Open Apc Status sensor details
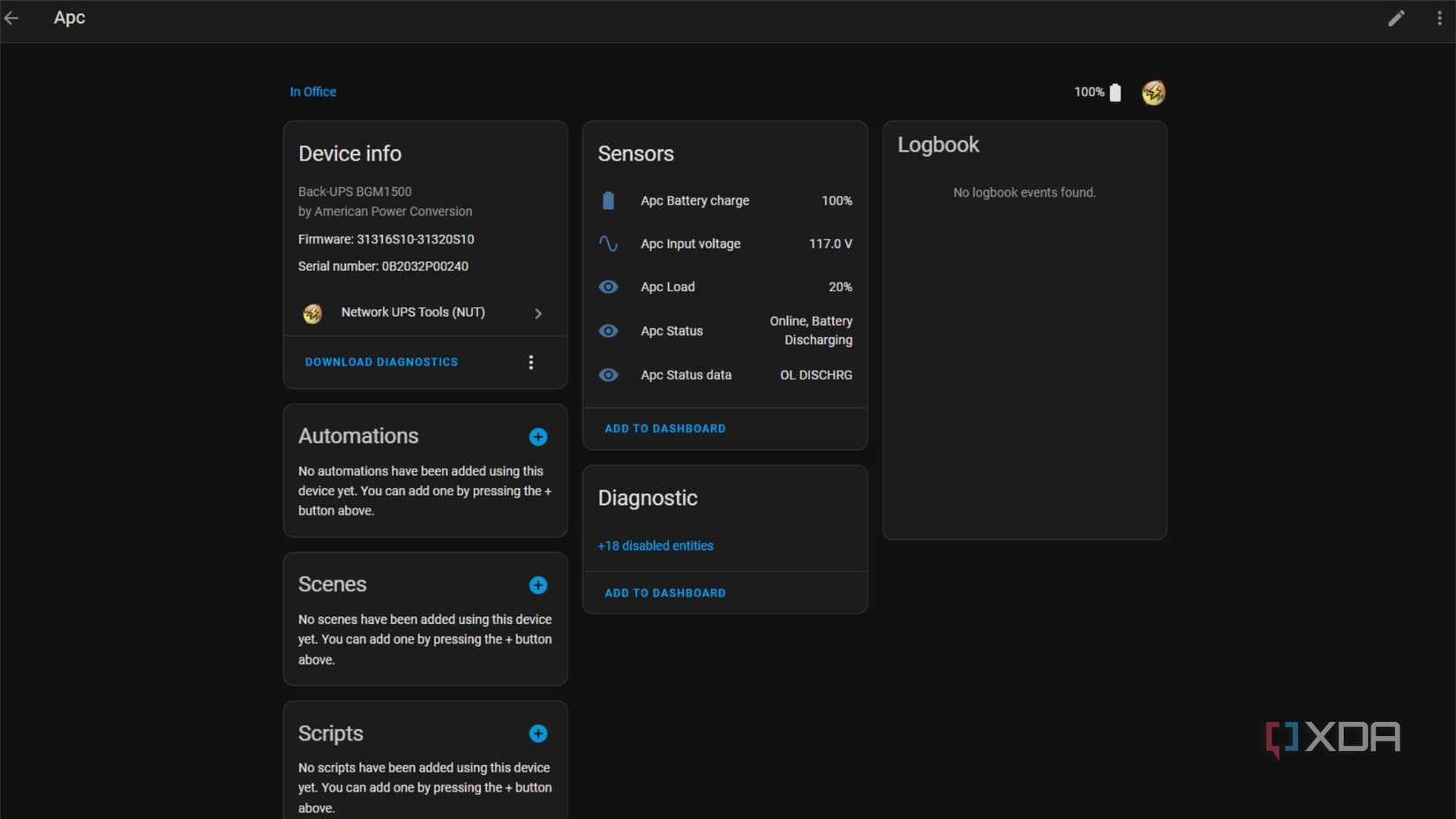This screenshot has width=1456, height=819. (725, 331)
